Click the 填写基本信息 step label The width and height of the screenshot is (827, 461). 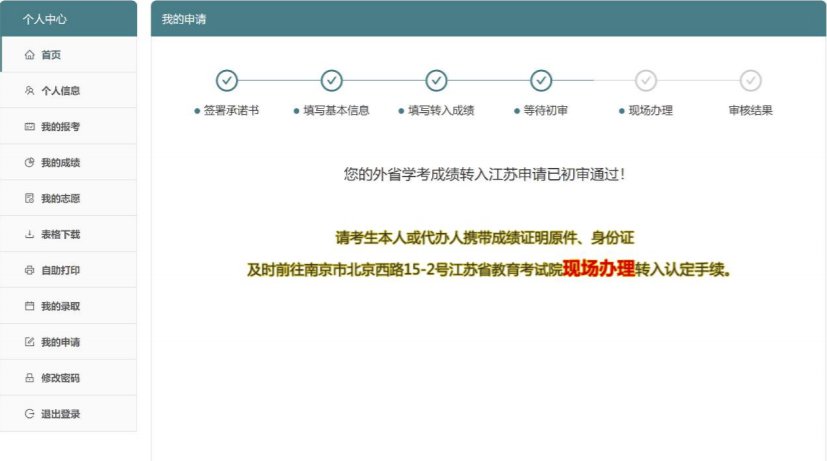336,110
